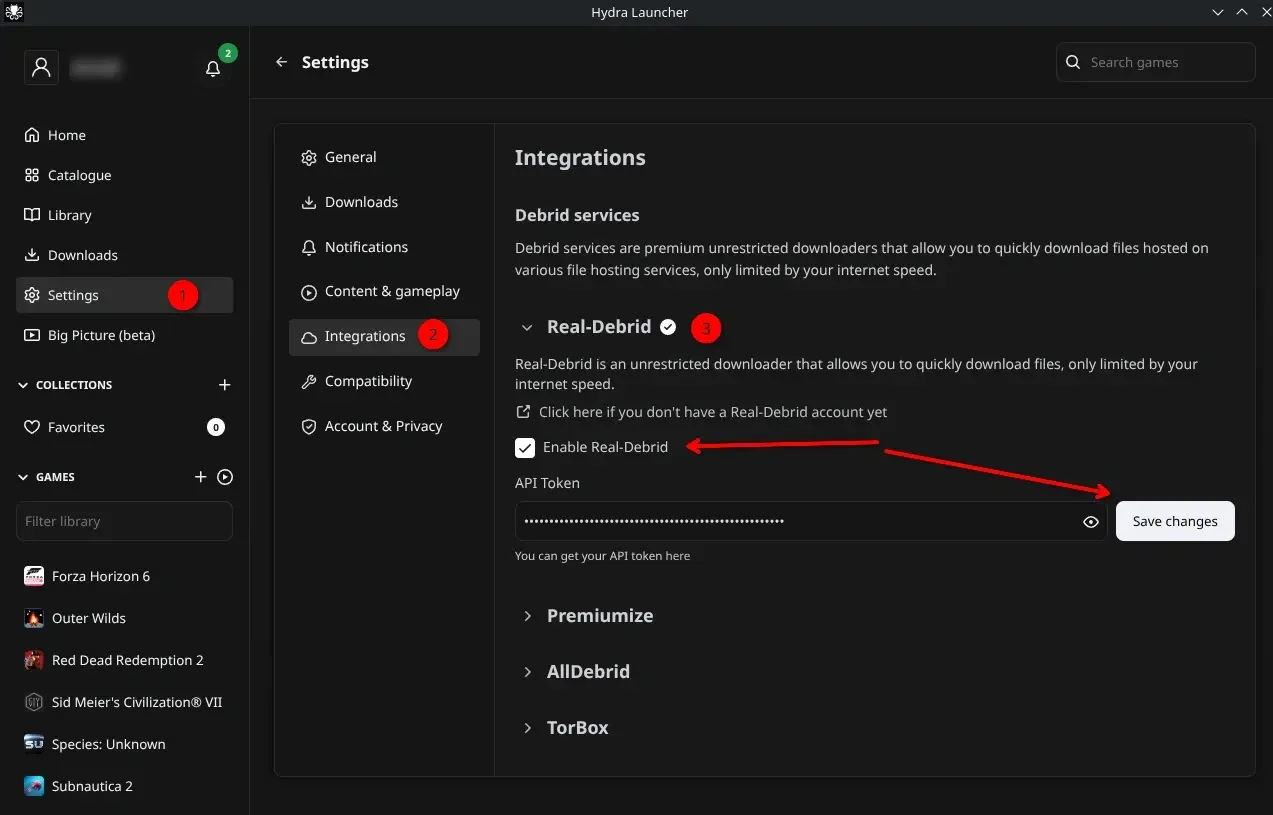Click the window maximize chevron in title bar
Screen dimensions: 1273x815
[1241, 12]
